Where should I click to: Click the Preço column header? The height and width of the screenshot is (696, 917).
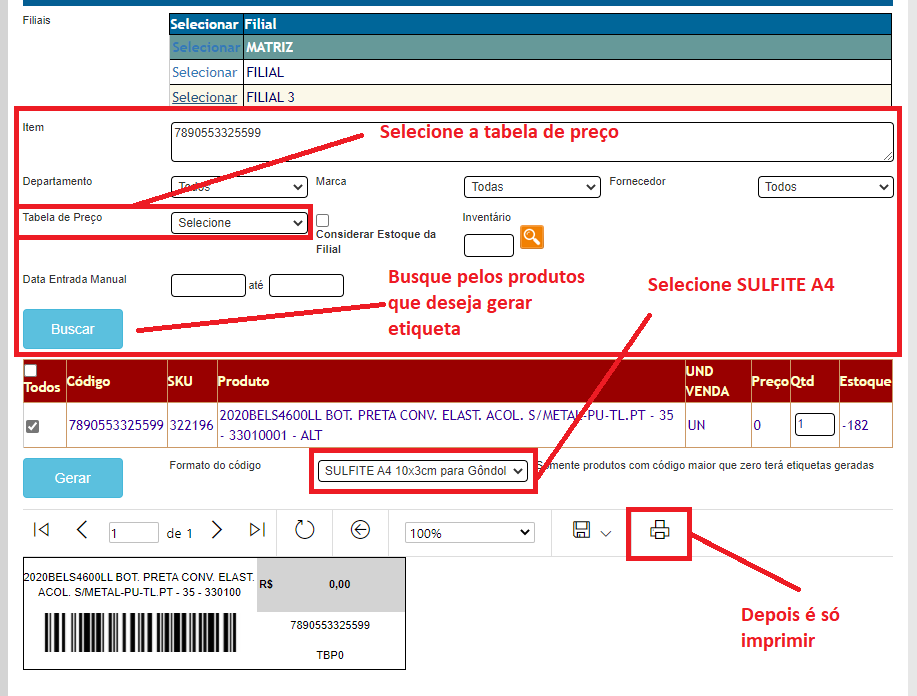pyautogui.click(x=770, y=381)
